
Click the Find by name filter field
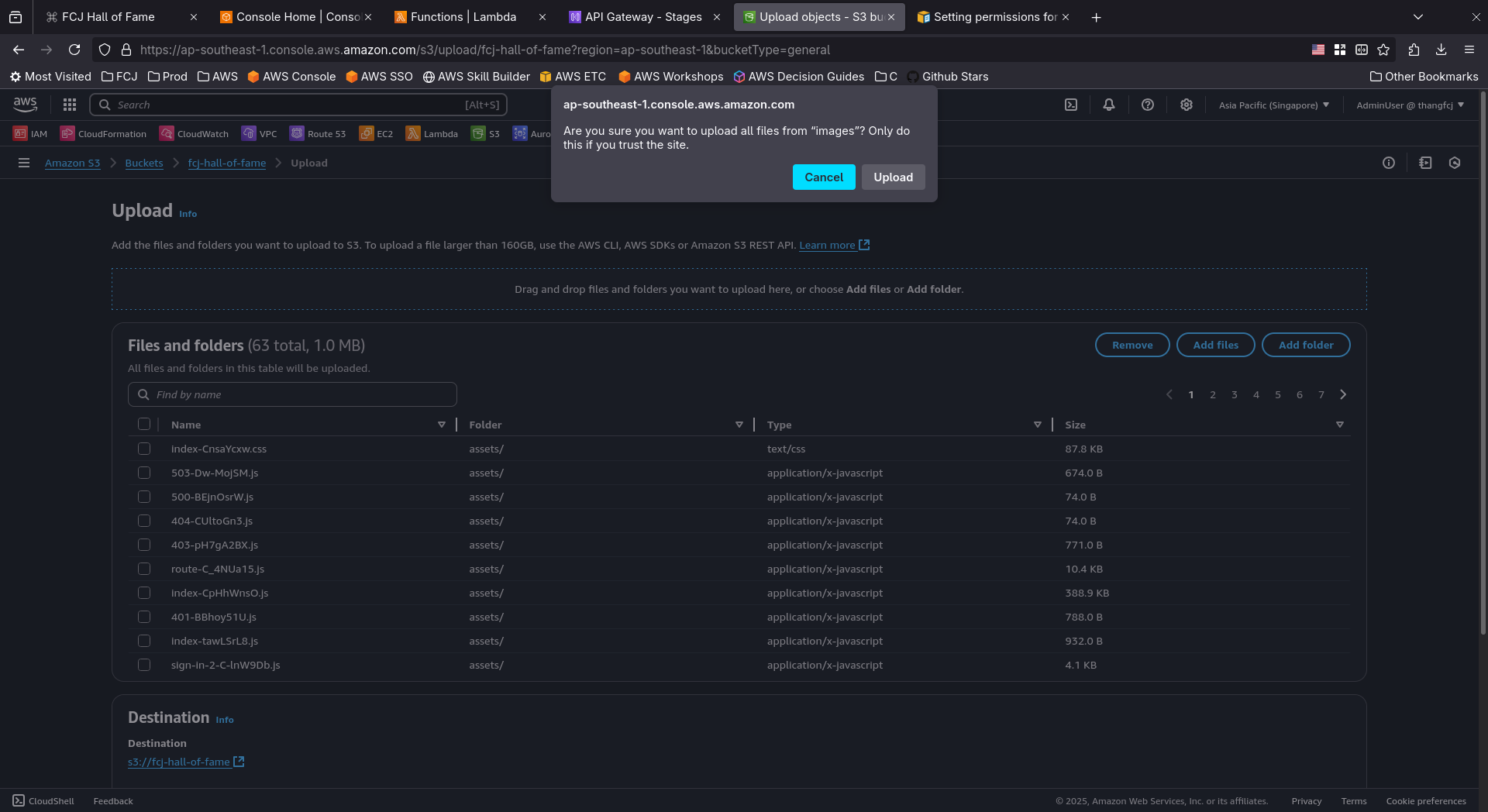point(292,394)
